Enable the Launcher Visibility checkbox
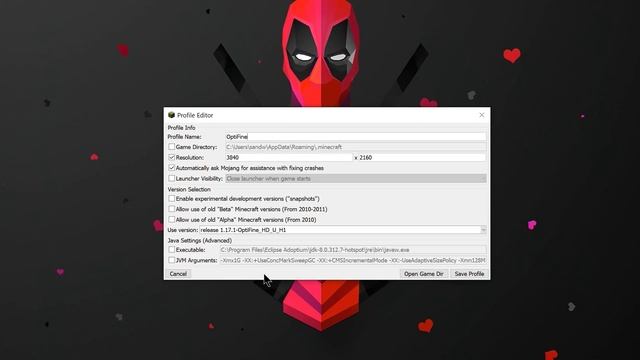Image resolution: width=640 pixels, height=360 pixels. pyautogui.click(x=171, y=178)
